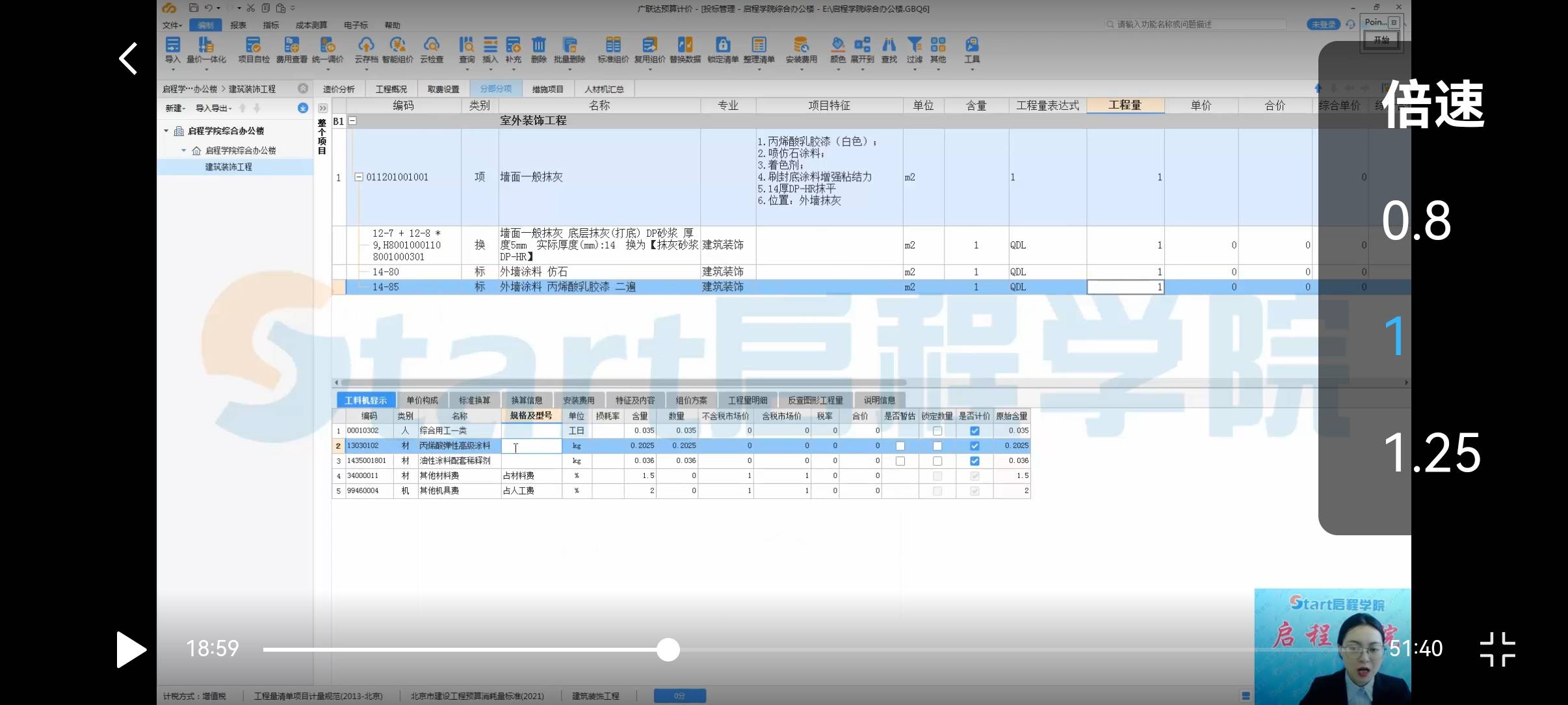The image size is (1568, 705).
Task: Click the 其他 grid icon
Action: click(x=938, y=49)
